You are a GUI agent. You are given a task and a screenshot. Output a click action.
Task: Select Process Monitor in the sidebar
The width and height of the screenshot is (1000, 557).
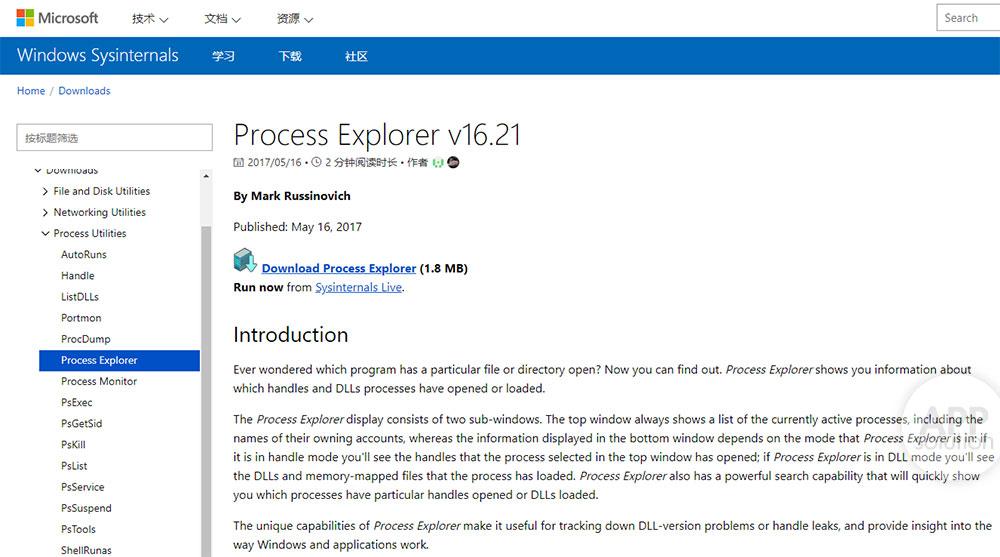99,381
